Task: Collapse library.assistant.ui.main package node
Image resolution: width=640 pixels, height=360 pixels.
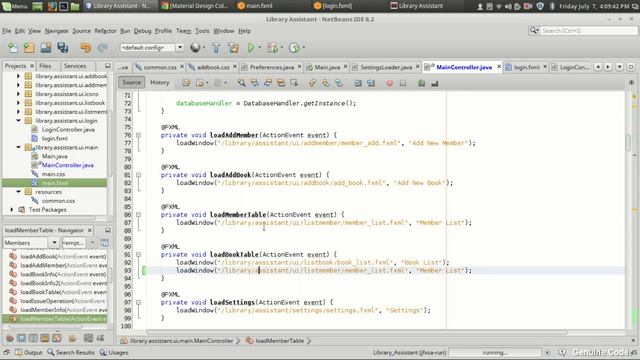Action: tap(18, 147)
